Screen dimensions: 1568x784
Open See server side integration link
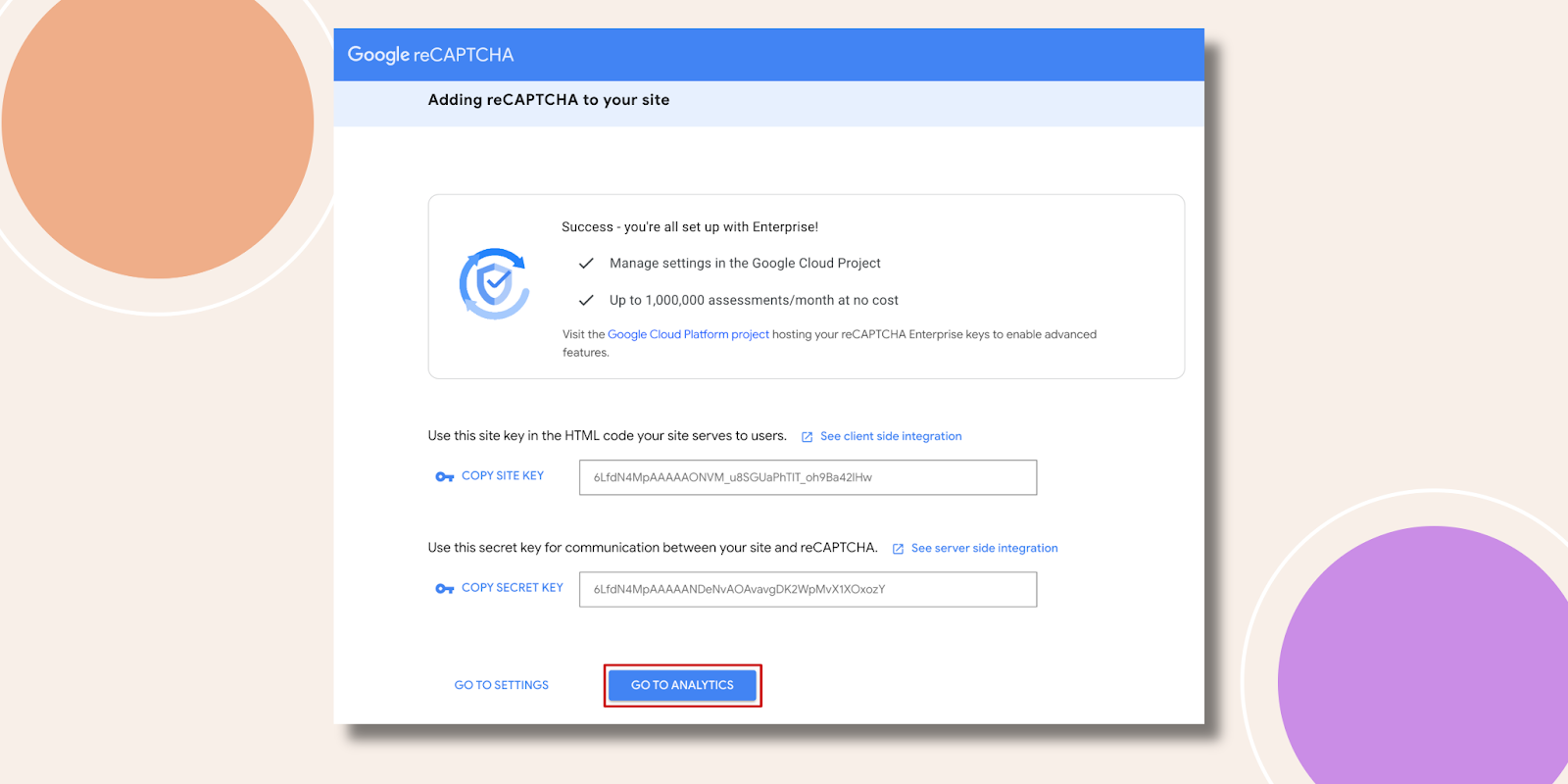[x=984, y=549]
